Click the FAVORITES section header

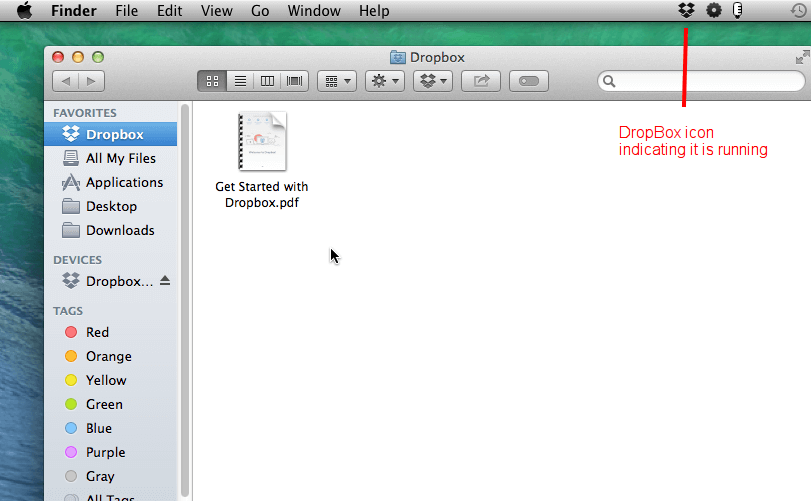pyautogui.click(x=85, y=113)
